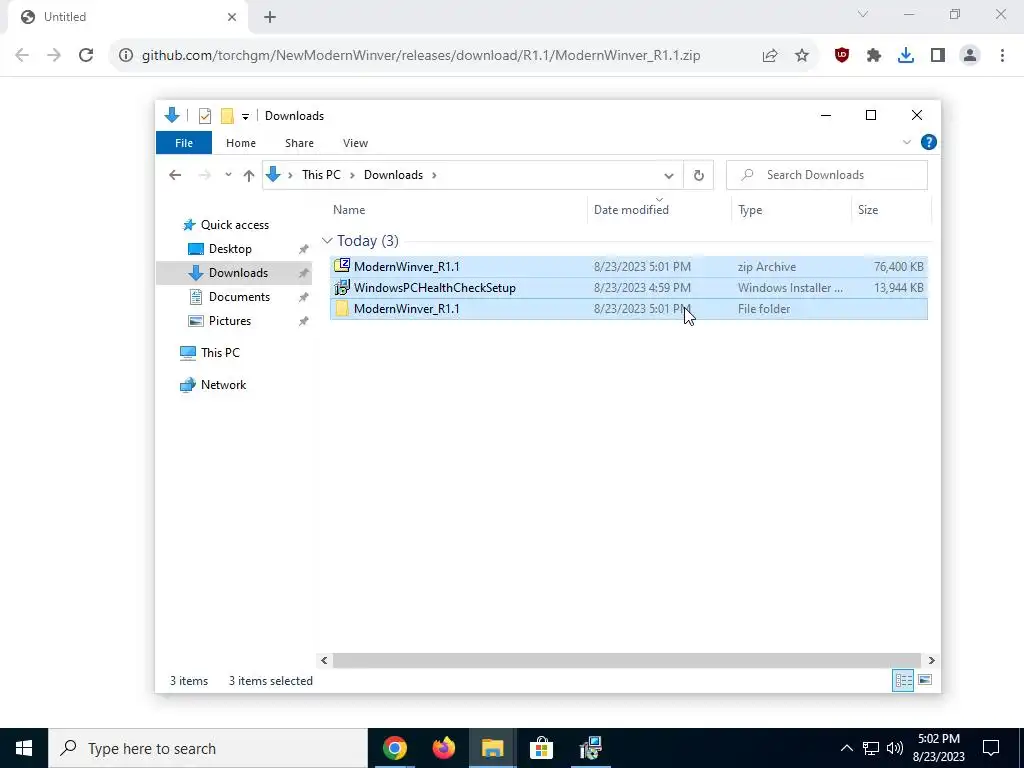The height and width of the screenshot is (768, 1024).
Task: Click New folder icon in Explorer title bar
Action: point(227,116)
